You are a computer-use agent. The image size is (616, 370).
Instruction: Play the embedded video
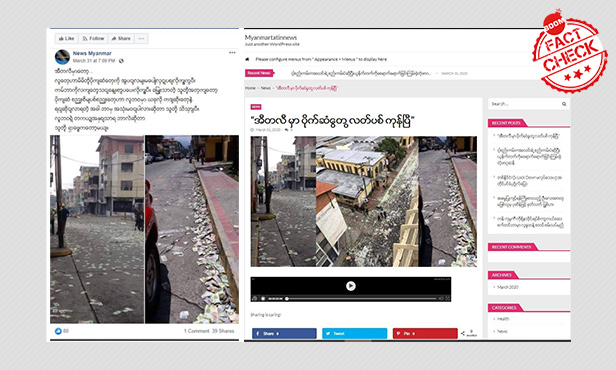click(x=351, y=286)
